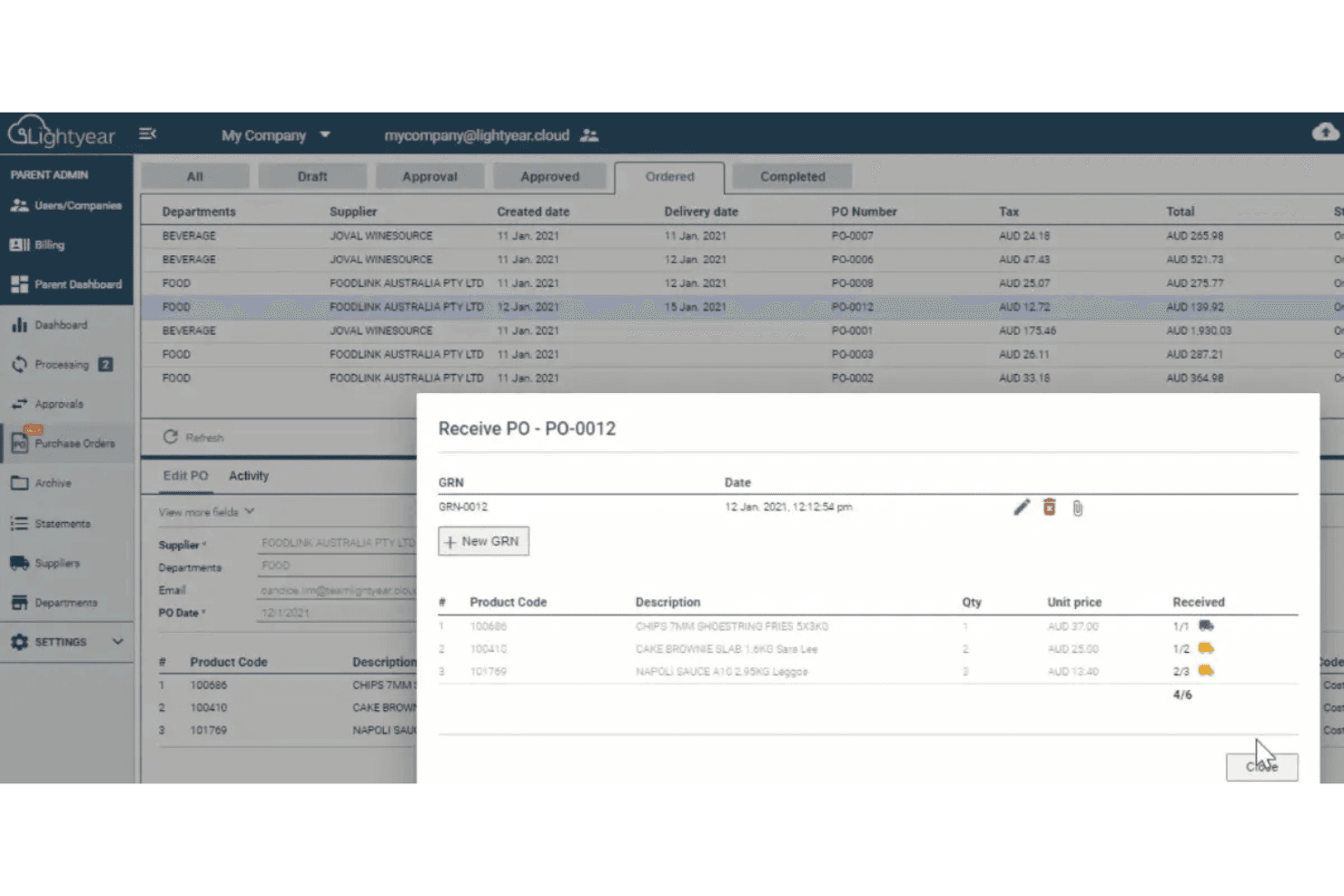Open the Activity tab

249,476
